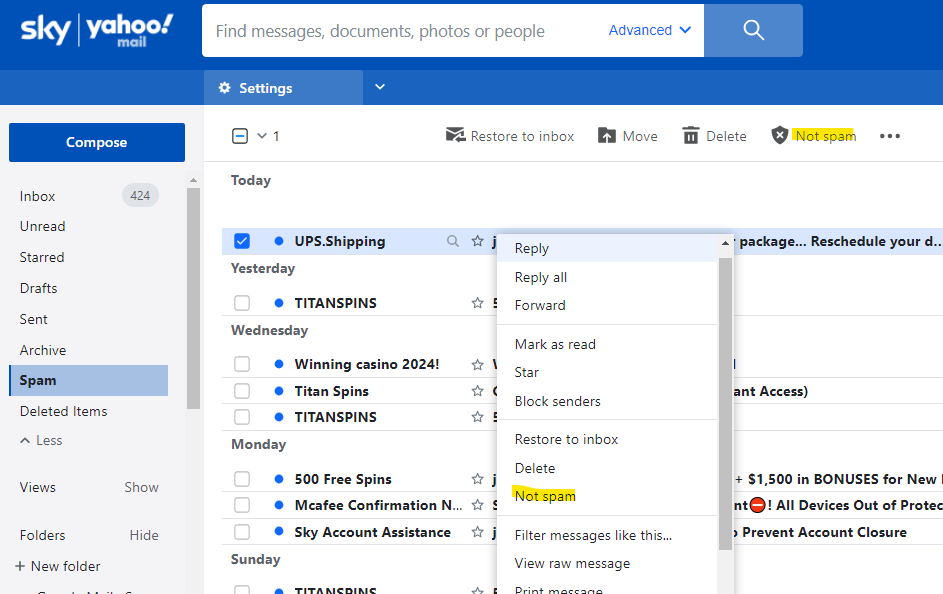This screenshot has height=594, width=943.
Task: Check the Mcafee Confirmation checkbox
Action: 242,505
